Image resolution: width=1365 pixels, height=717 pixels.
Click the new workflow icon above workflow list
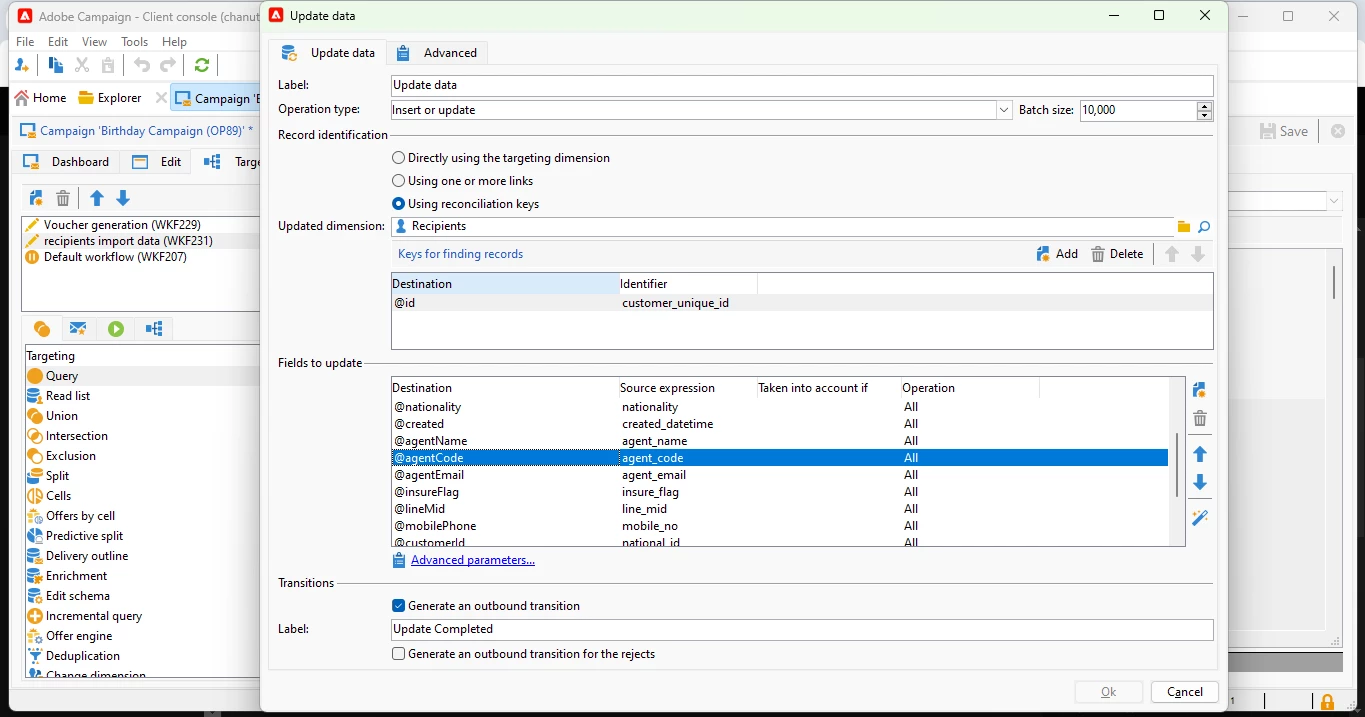(x=36, y=198)
